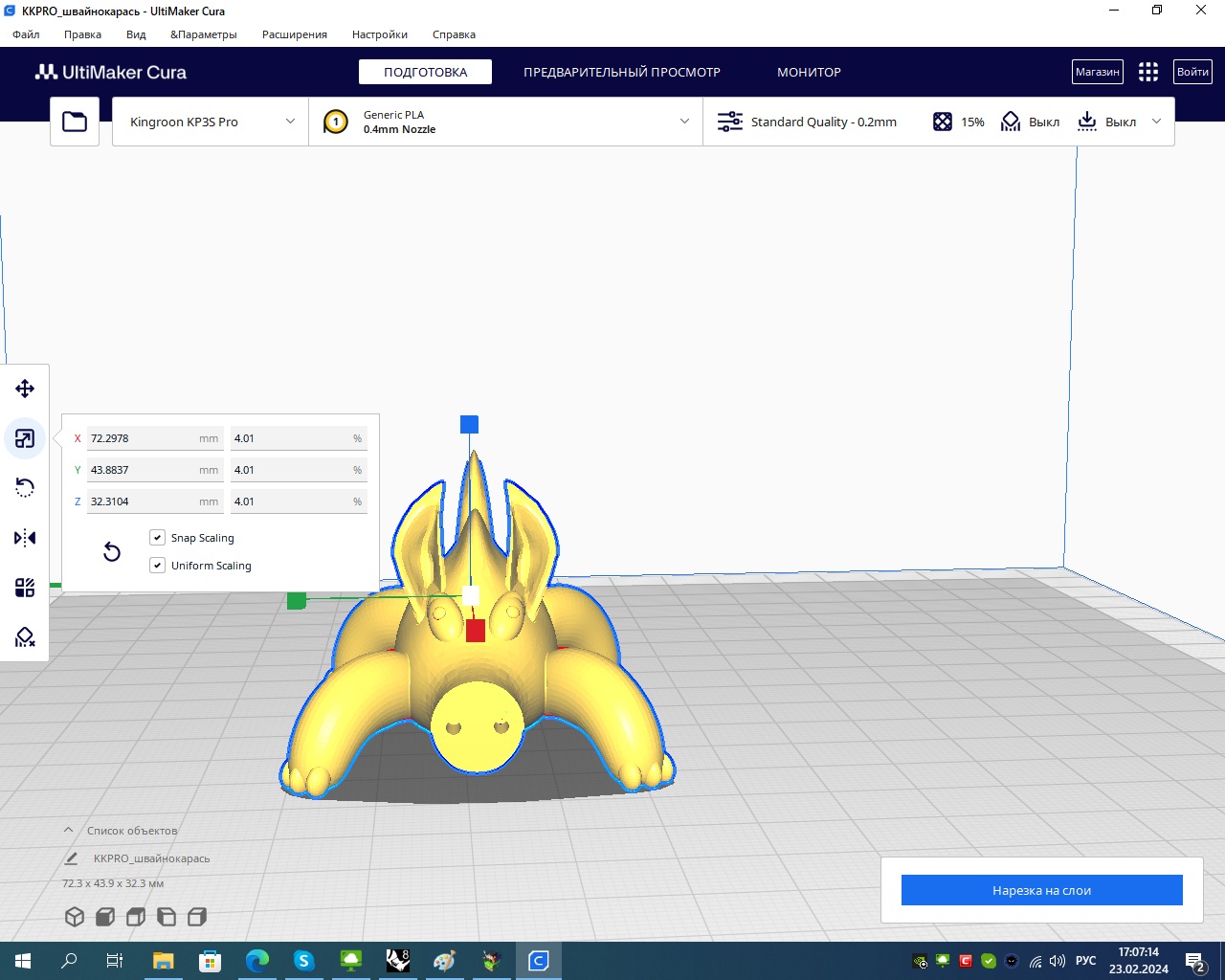Click the Standard Quality - 0.2mm profile text

pos(824,122)
